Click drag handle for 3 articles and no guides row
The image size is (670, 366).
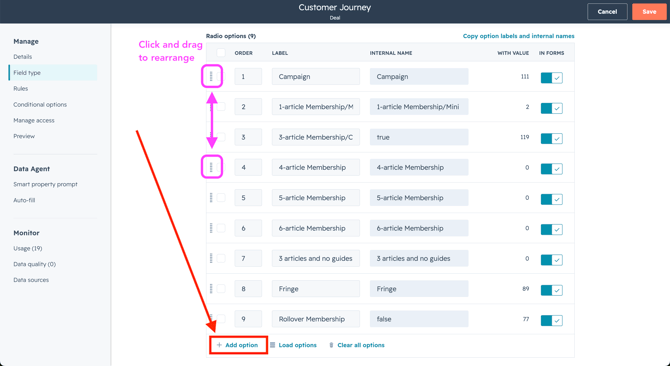point(211,258)
